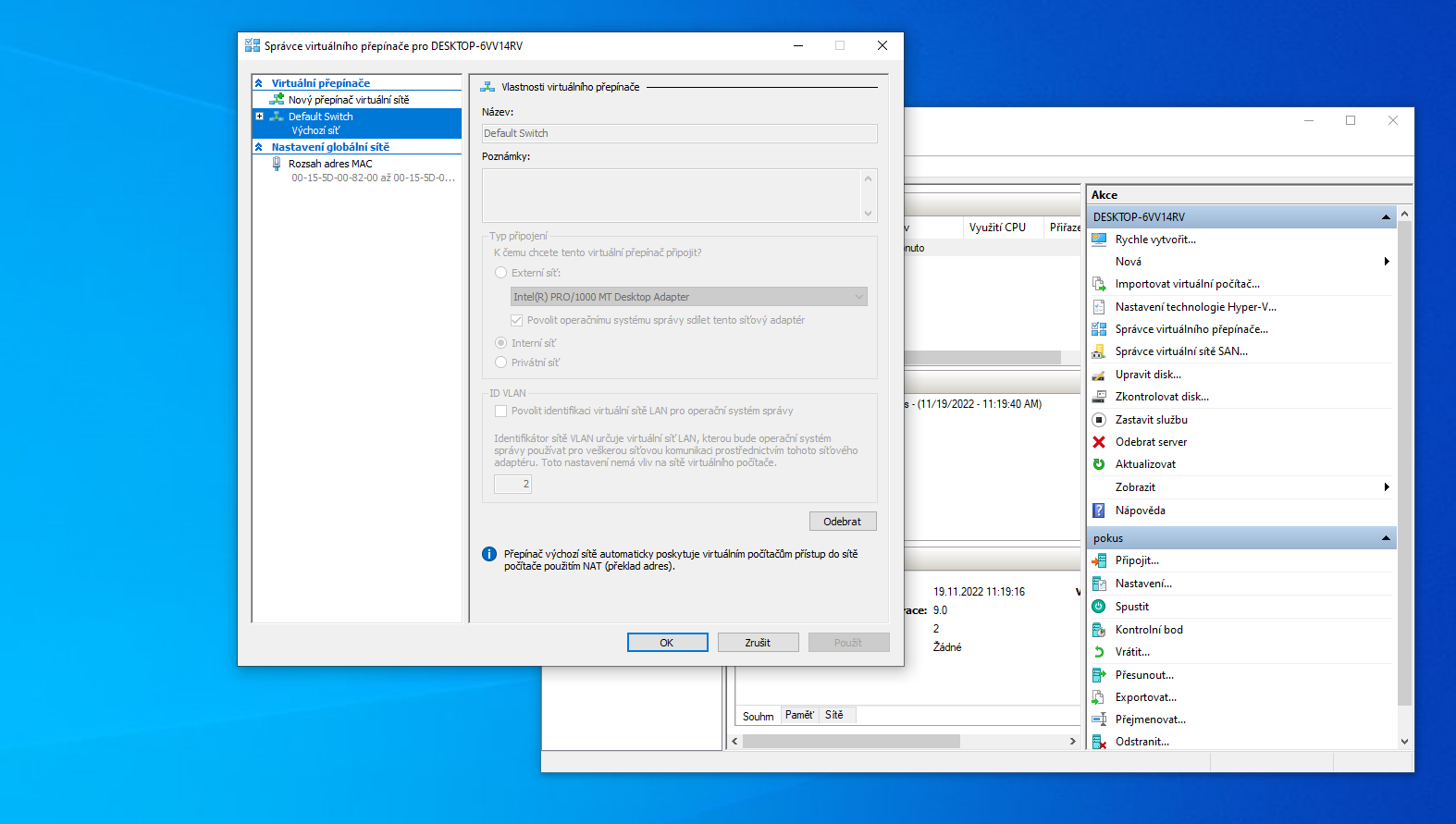Screen dimensions: 1456x824
Task: Click the Kontrolní bod icon
Action: 1099,630
